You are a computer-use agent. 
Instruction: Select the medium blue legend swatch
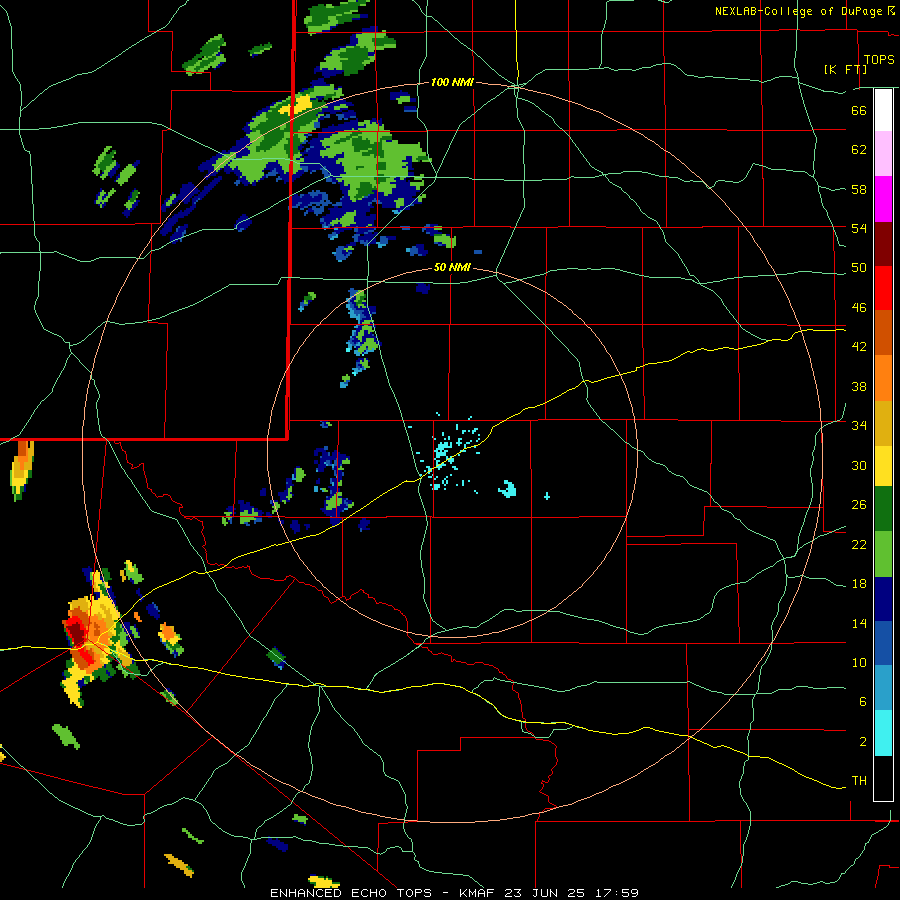[883, 643]
